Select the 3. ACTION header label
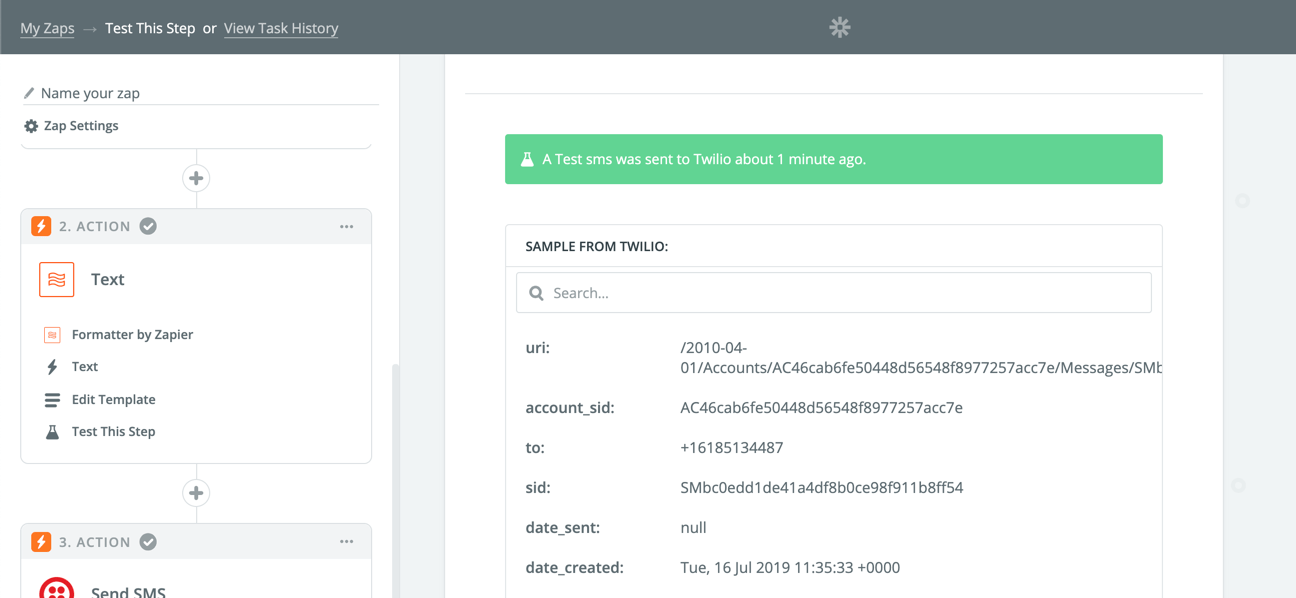 [95, 542]
